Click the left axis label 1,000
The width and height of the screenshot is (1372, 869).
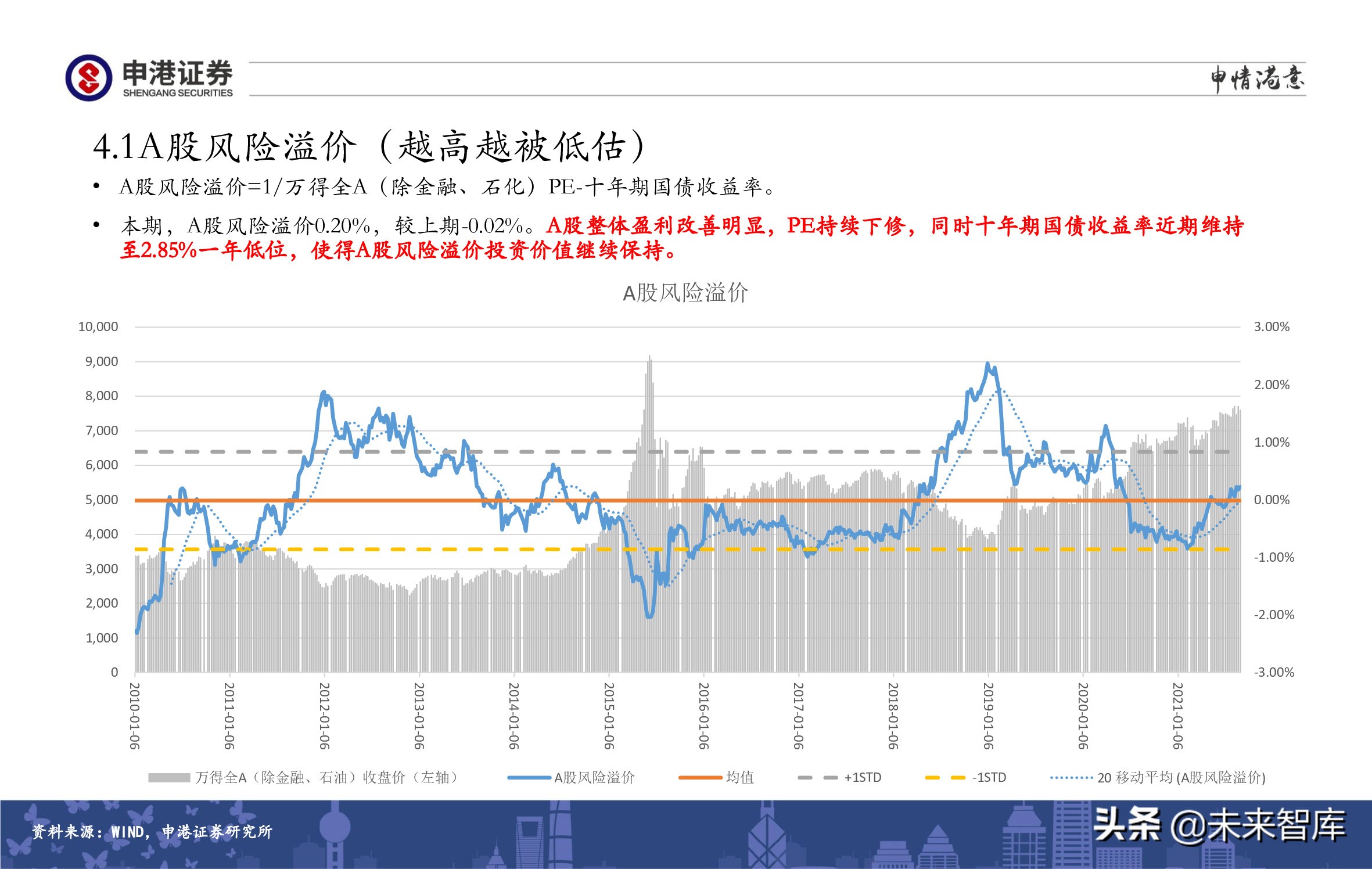[x=102, y=638]
